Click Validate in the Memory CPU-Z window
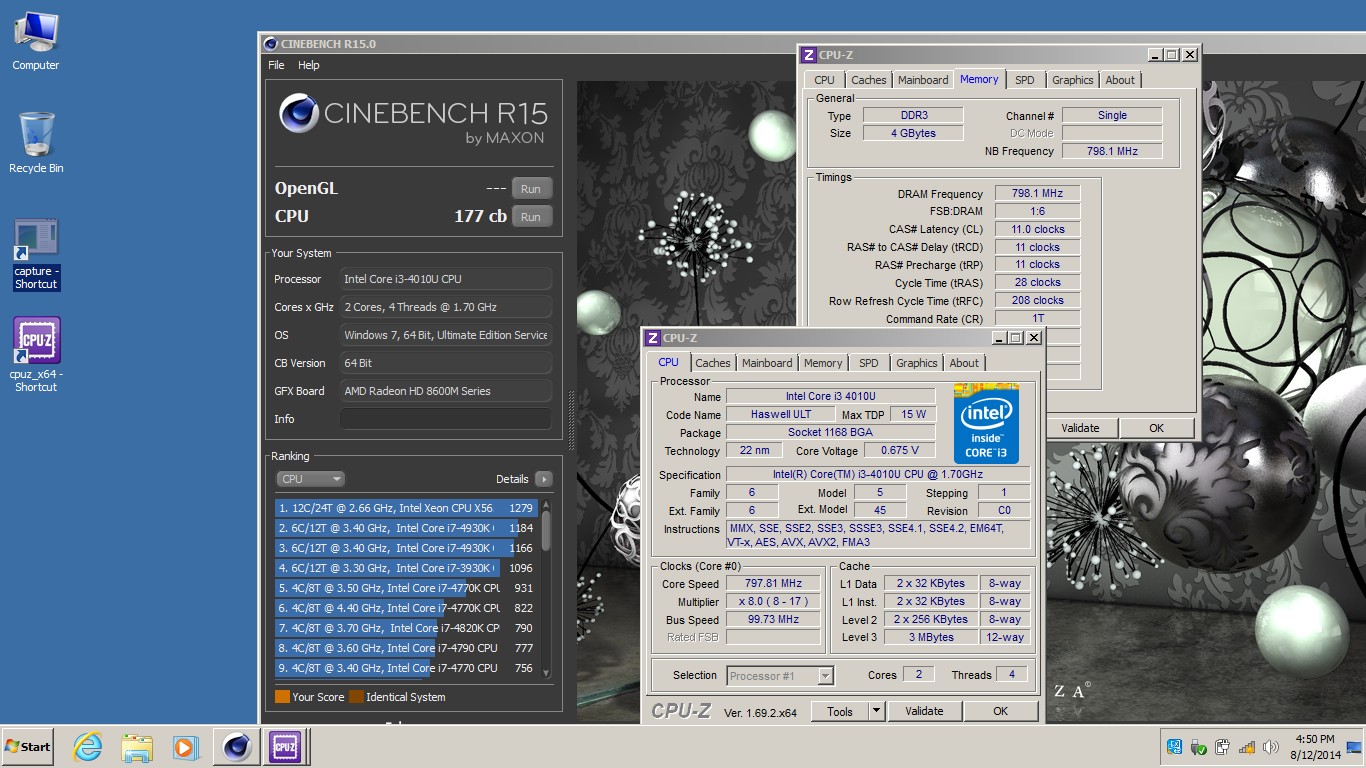1366x768 pixels. pyautogui.click(x=1080, y=428)
